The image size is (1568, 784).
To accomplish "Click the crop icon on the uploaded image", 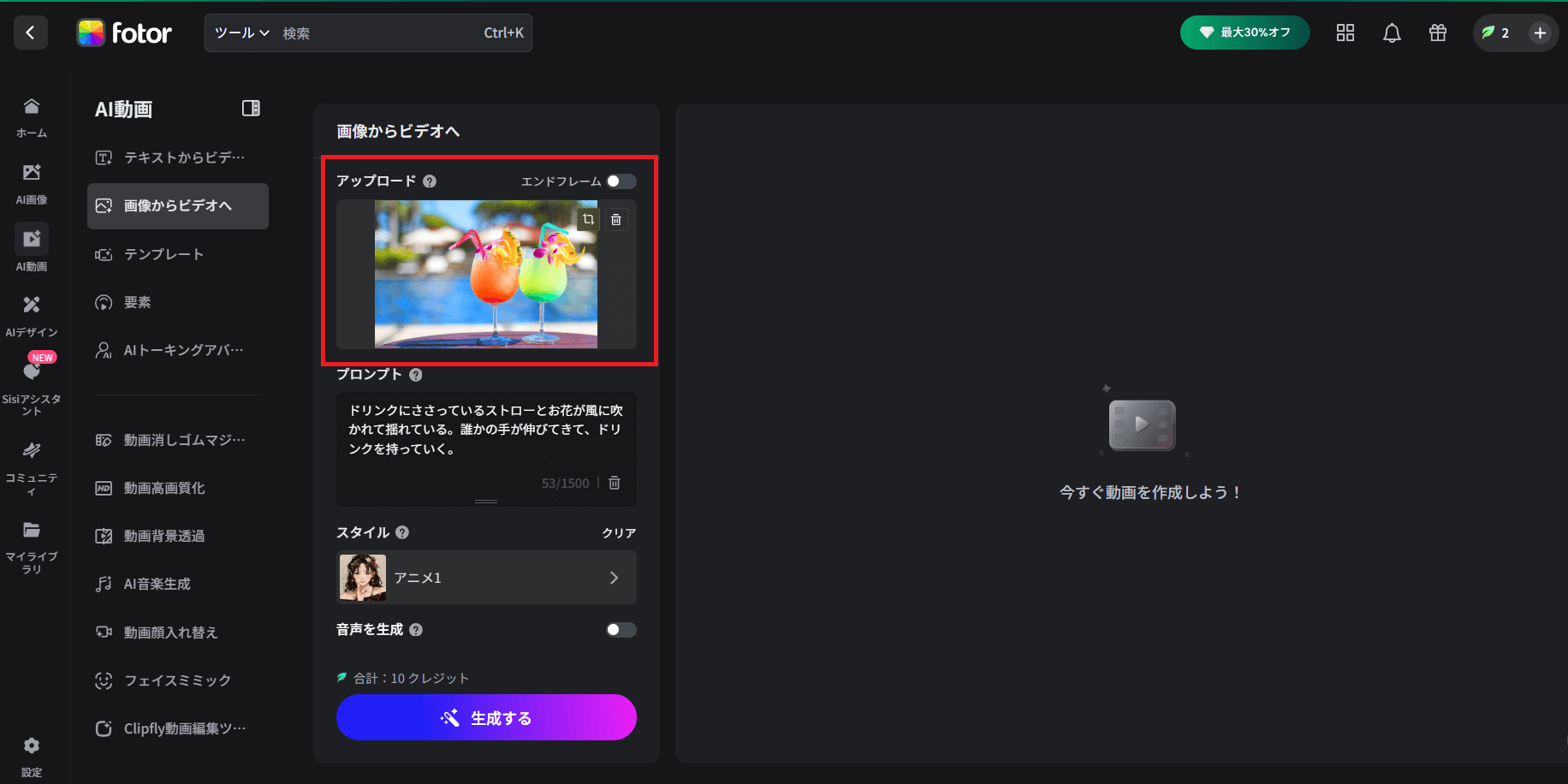I will [588, 219].
